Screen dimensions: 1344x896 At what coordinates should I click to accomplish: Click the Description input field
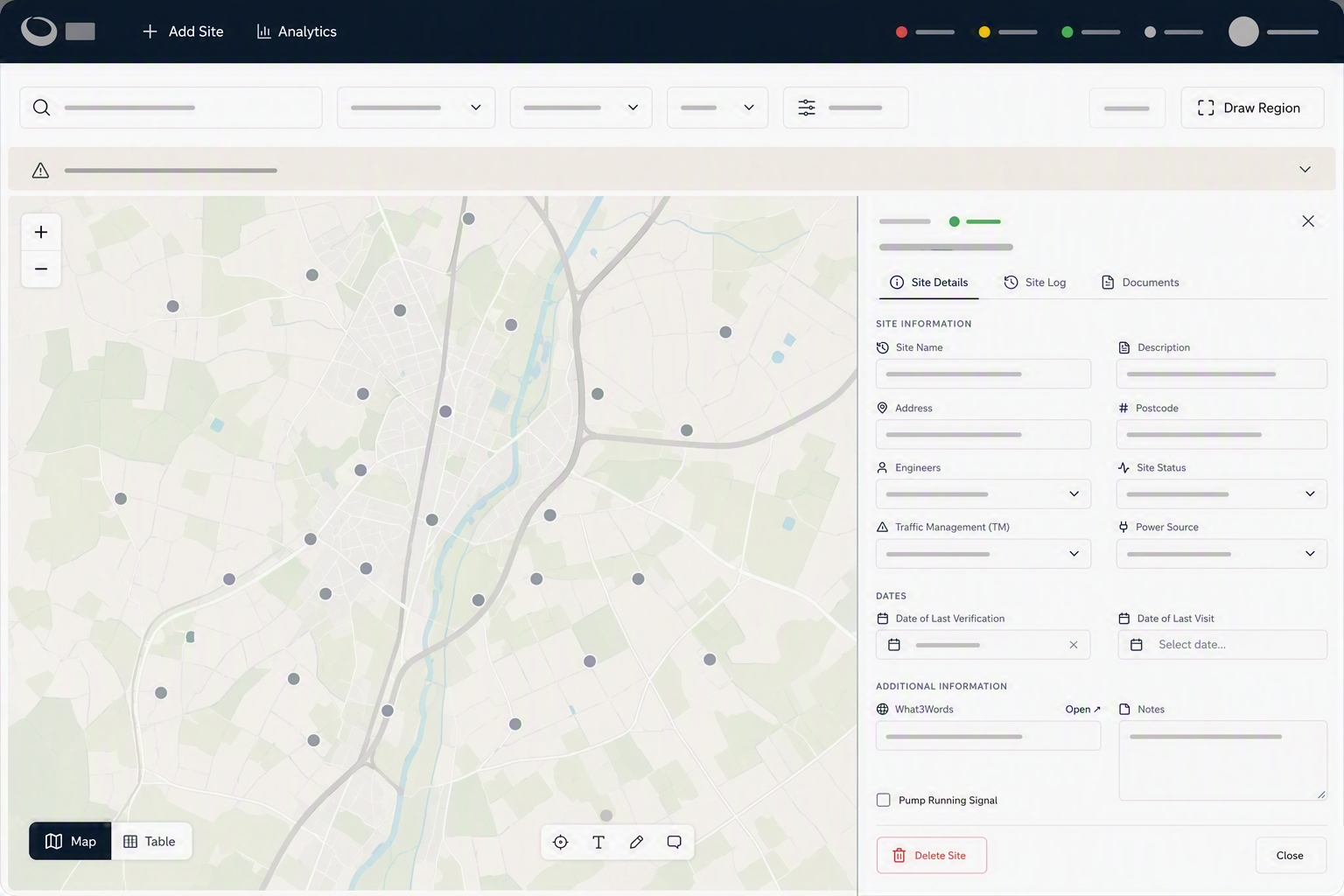(1222, 374)
